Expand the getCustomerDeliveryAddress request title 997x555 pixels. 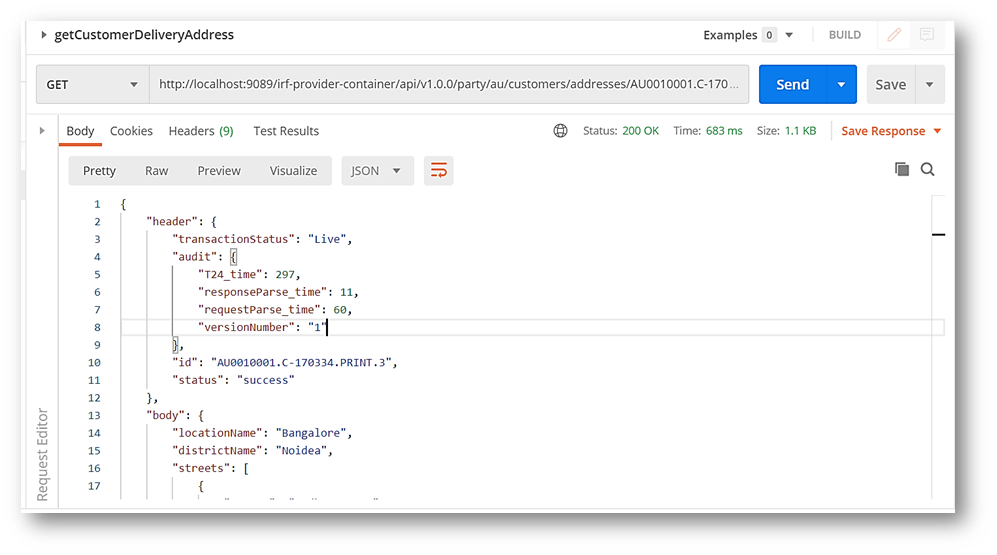[x=44, y=35]
